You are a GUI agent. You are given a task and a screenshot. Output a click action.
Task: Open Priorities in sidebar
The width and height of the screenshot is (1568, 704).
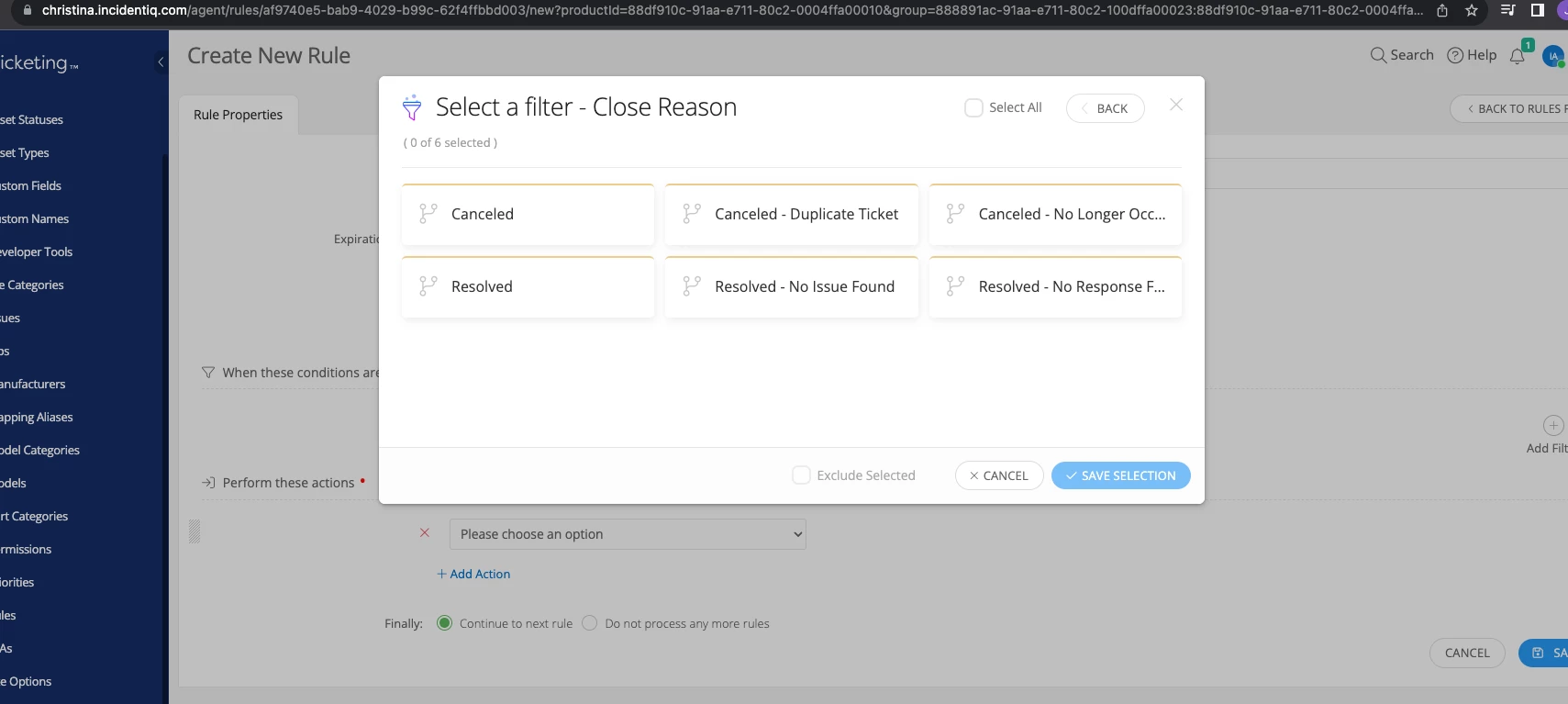[17, 582]
